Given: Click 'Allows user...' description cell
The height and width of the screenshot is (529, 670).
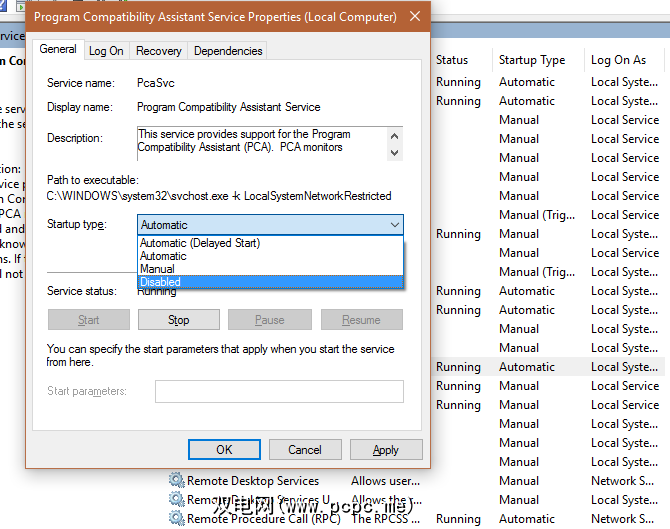Looking at the screenshot, I should [385, 481].
